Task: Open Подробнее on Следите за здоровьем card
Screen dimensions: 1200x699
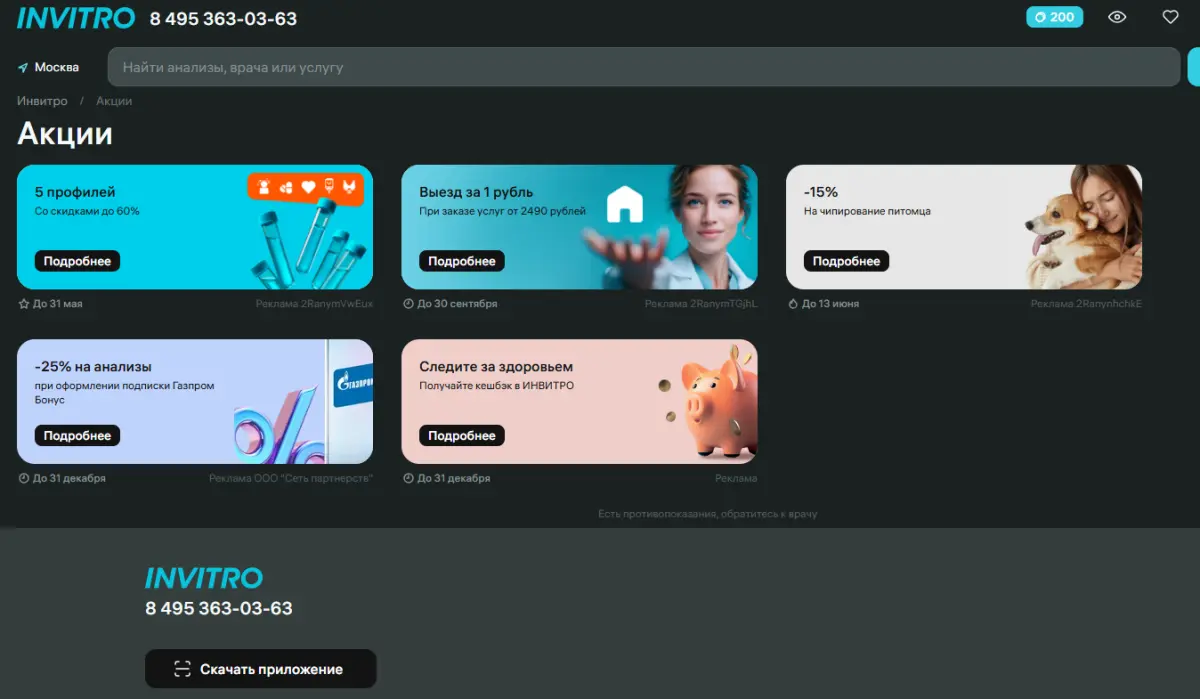Action: pyautogui.click(x=462, y=436)
